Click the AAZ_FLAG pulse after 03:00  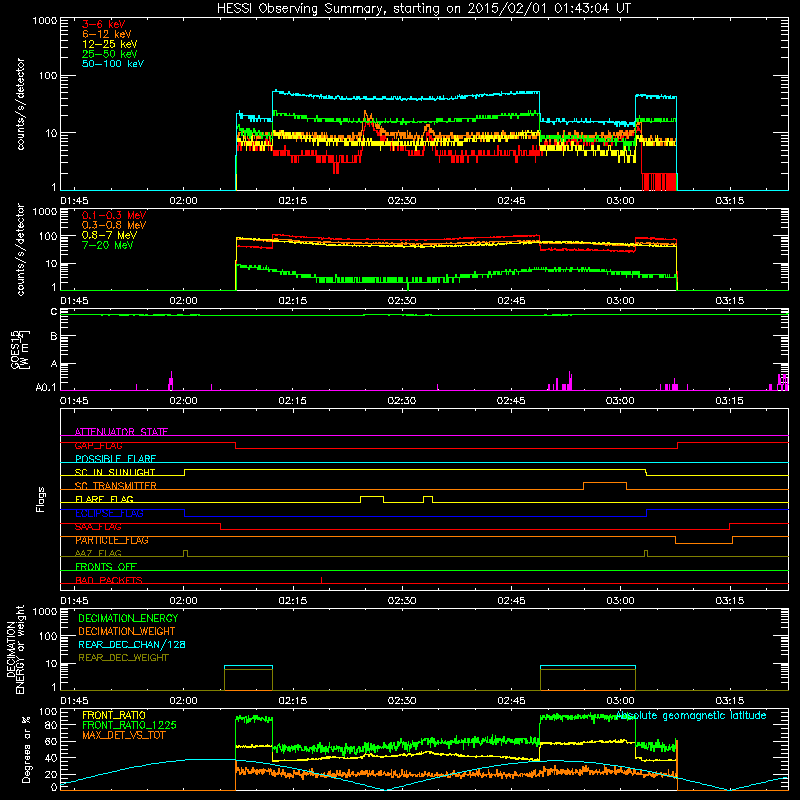646,553
